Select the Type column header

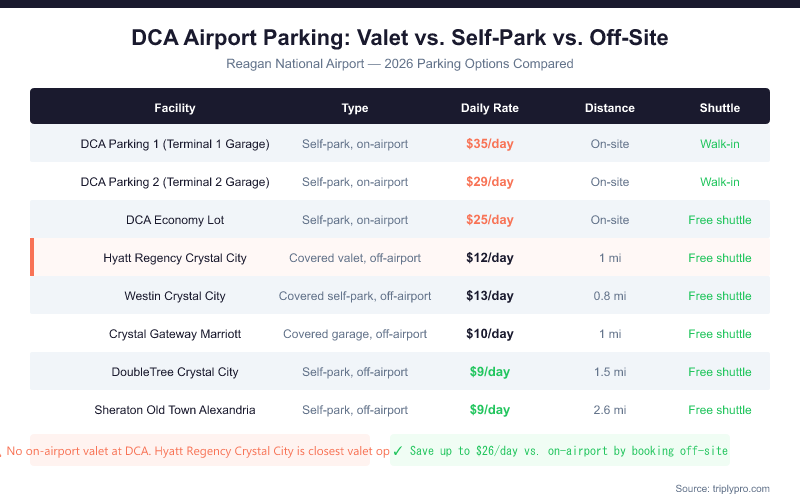(355, 108)
